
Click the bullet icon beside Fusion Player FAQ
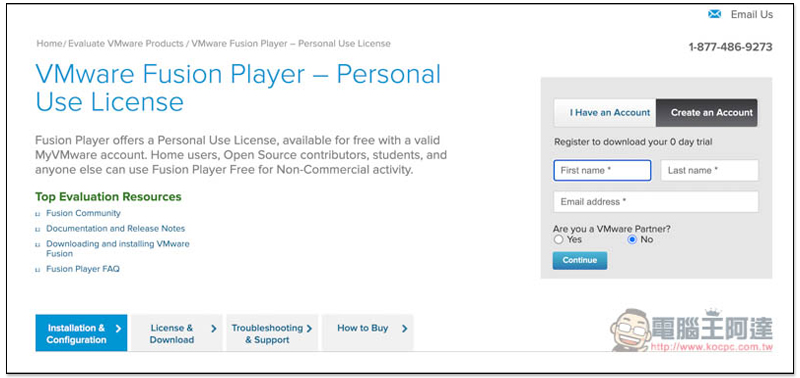tap(38, 270)
